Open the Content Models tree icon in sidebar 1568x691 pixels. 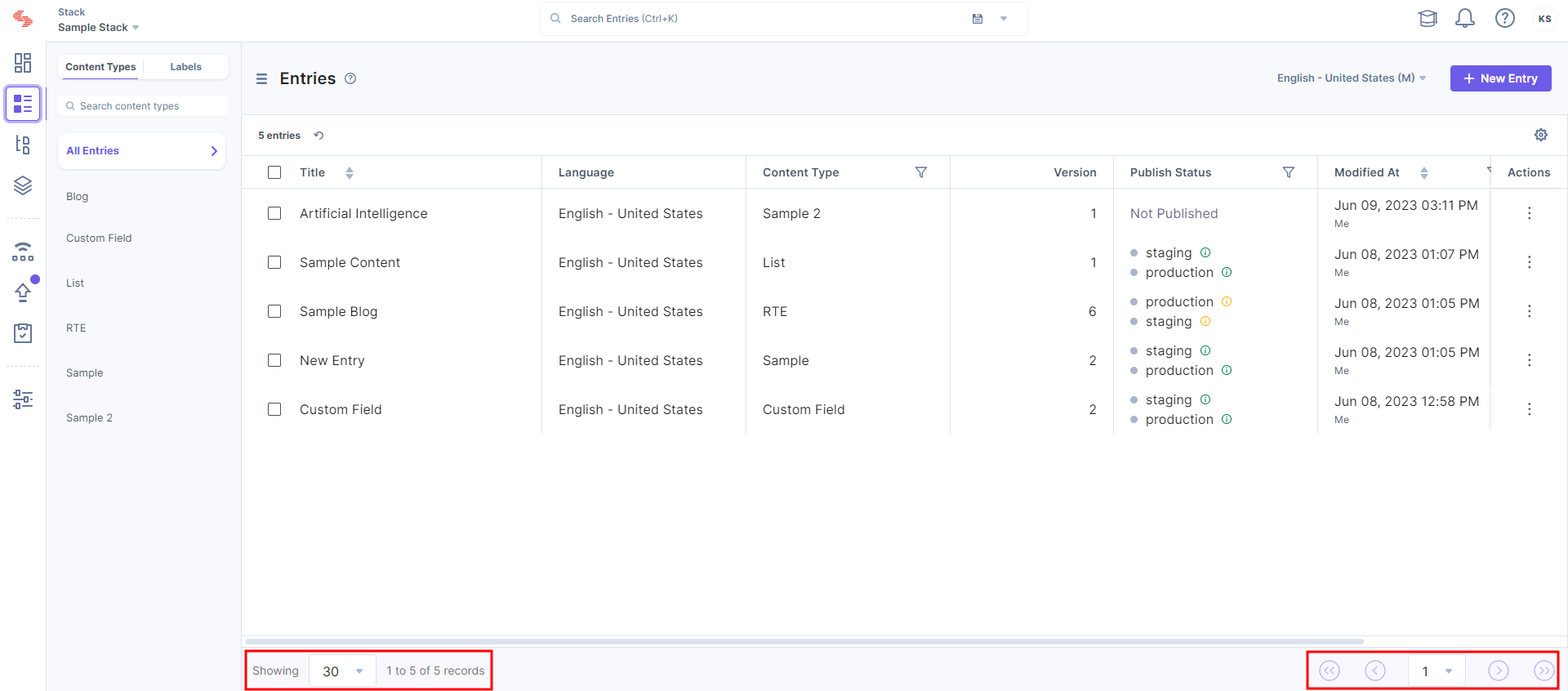(x=23, y=145)
